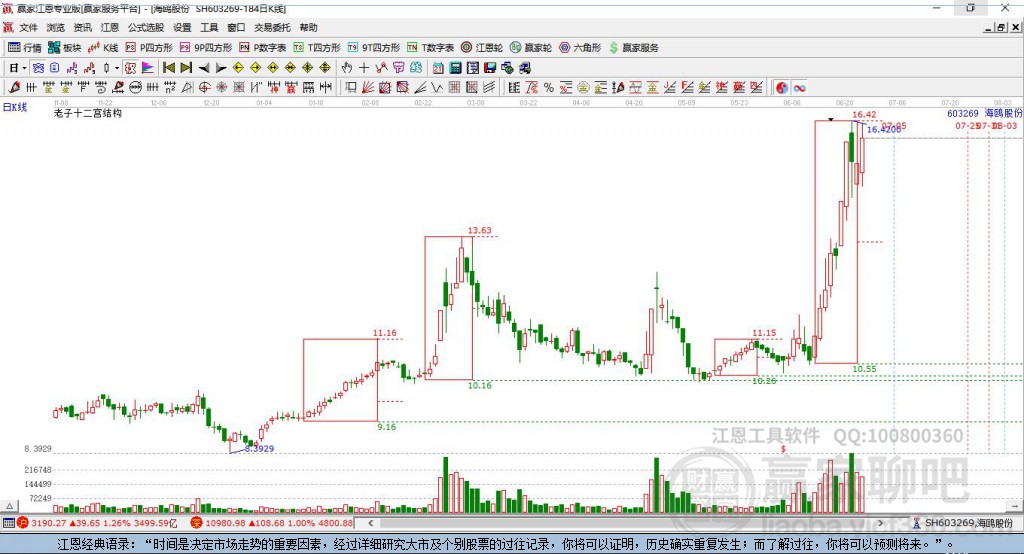Open the P数字表 tool
This screenshot has height=554, width=1024.
(263, 48)
